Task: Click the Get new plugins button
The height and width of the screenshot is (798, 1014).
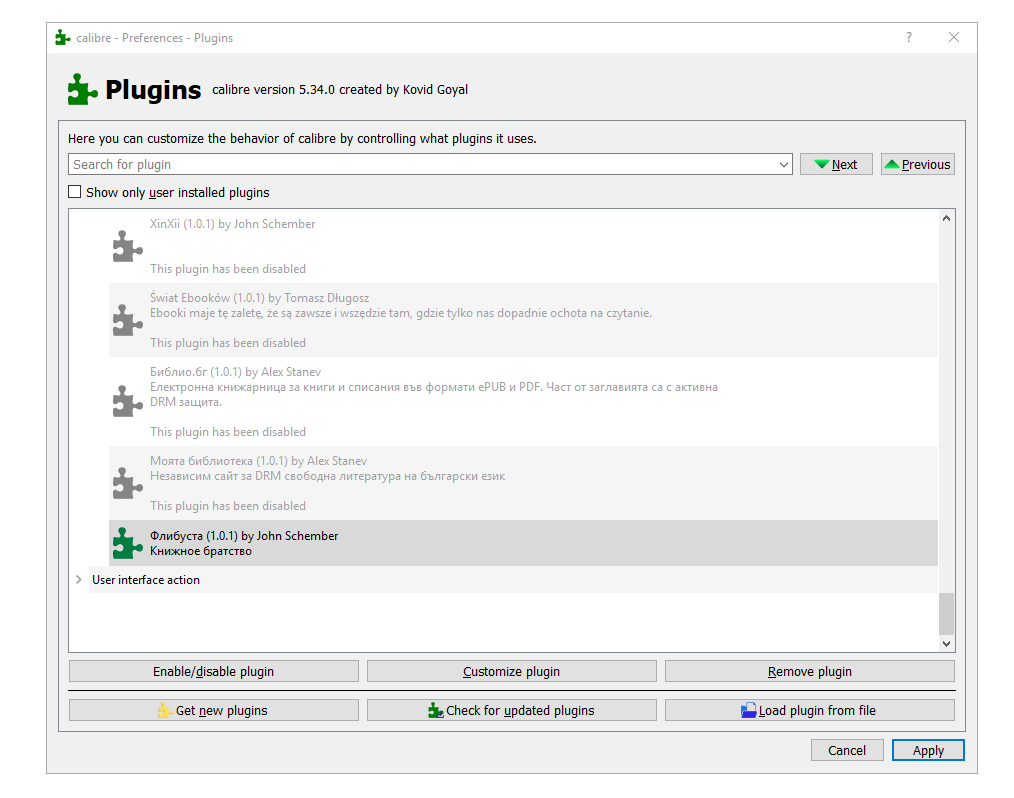Action: click(213, 710)
